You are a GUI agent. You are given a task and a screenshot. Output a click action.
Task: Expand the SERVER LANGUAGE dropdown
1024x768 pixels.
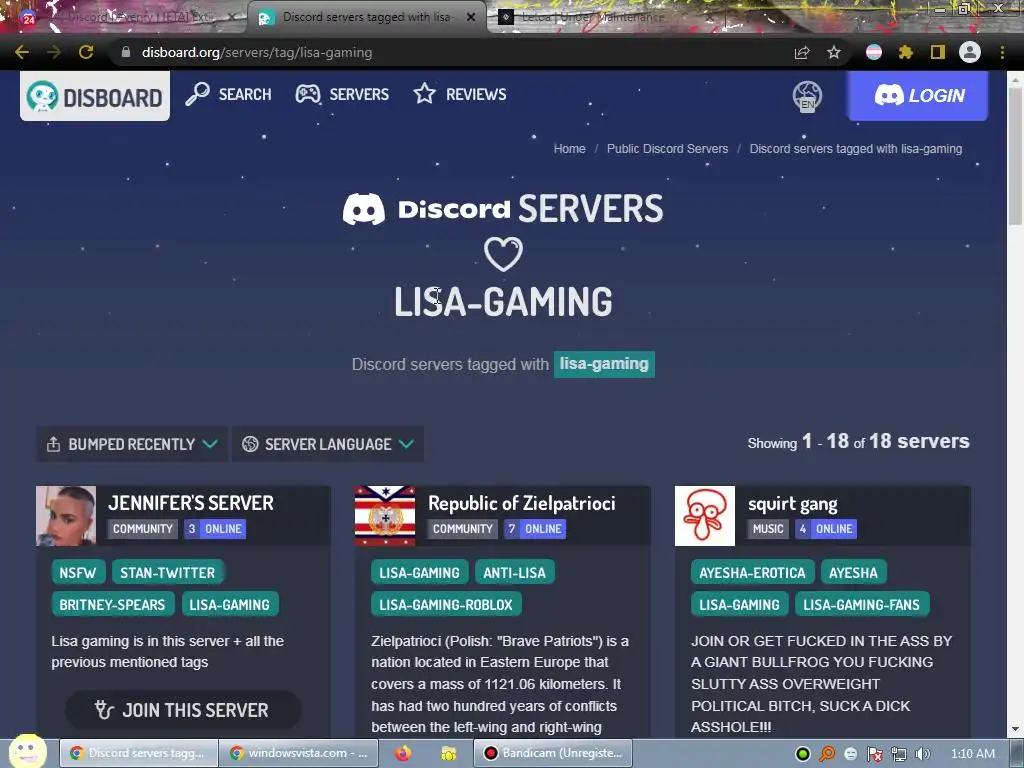[x=328, y=444]
